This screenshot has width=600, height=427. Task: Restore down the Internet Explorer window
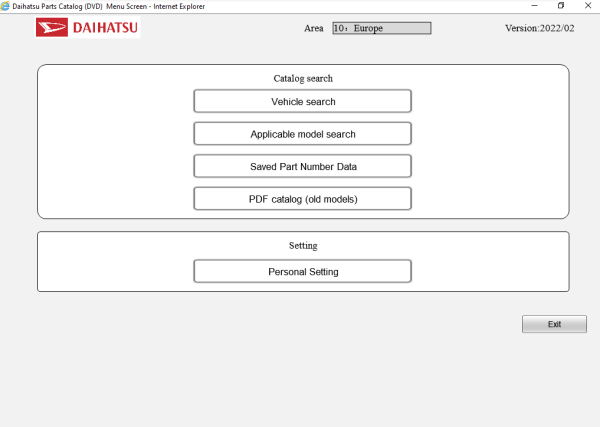click(x=561, y=6)
